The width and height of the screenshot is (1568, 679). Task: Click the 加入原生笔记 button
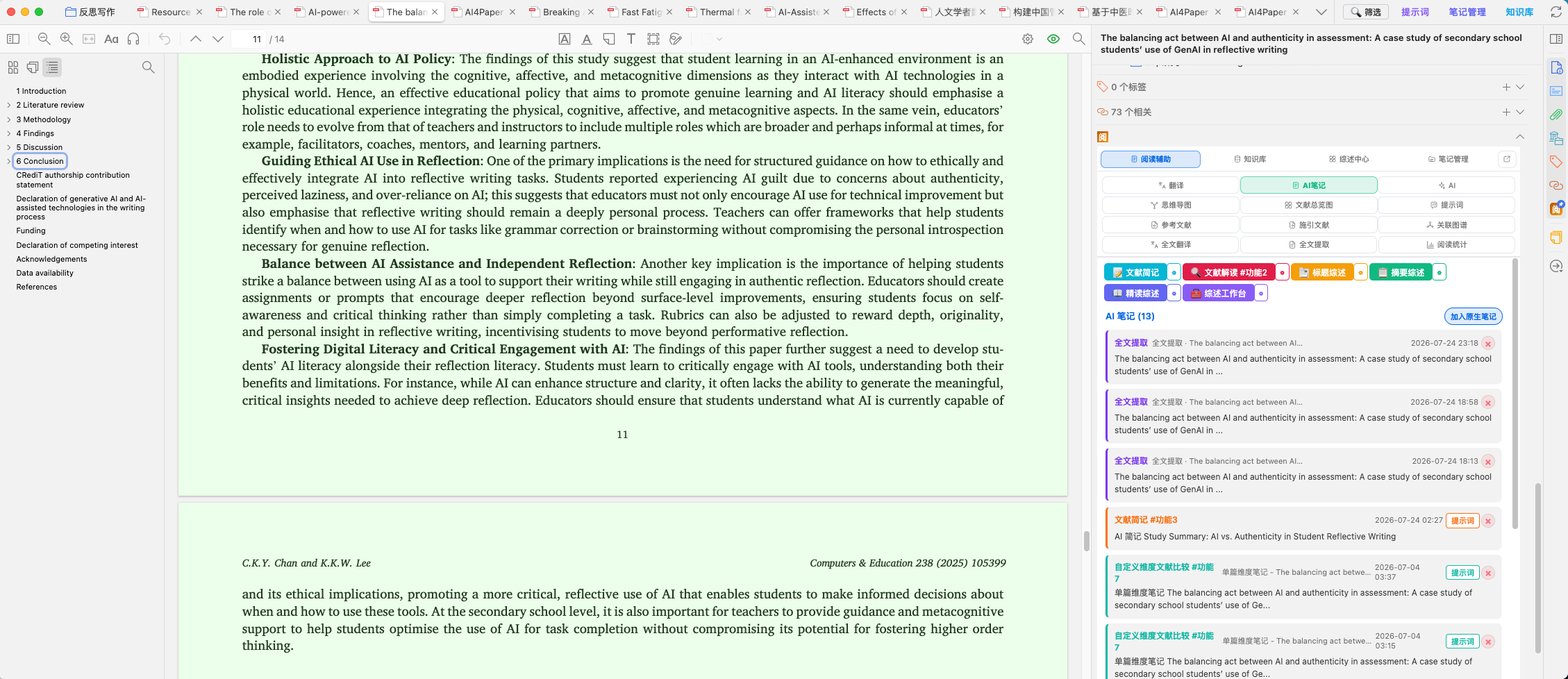(x=1473, y=317)
